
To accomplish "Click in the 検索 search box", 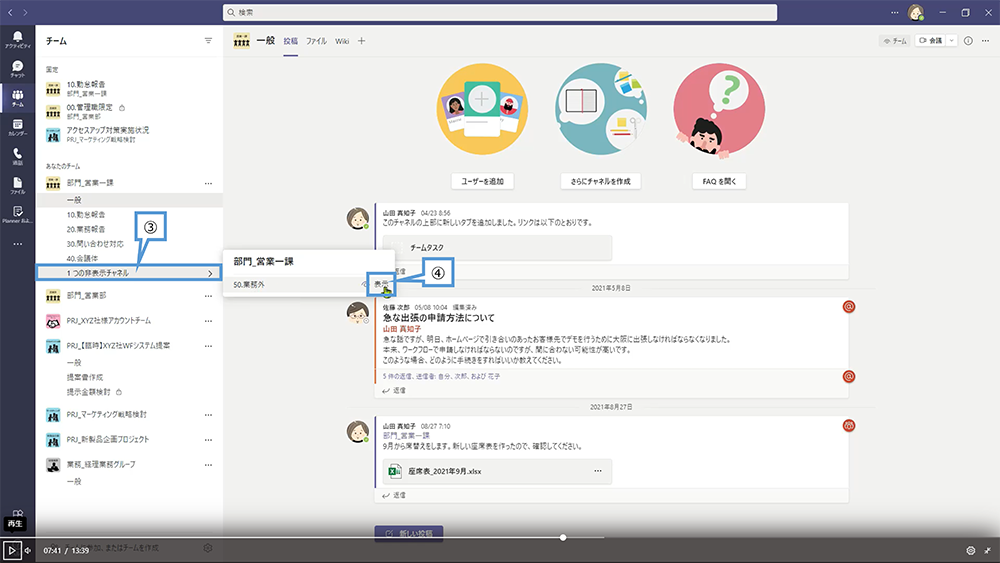I will [x=500, y=12].
